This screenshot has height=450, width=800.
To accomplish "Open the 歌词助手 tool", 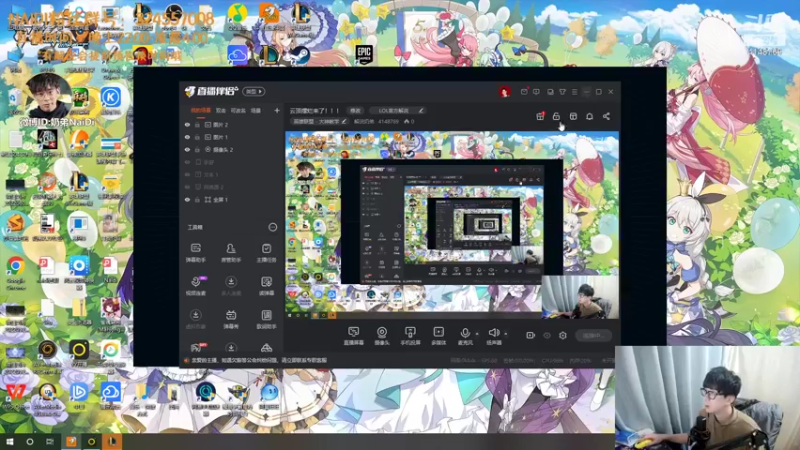I will [266, 319].
